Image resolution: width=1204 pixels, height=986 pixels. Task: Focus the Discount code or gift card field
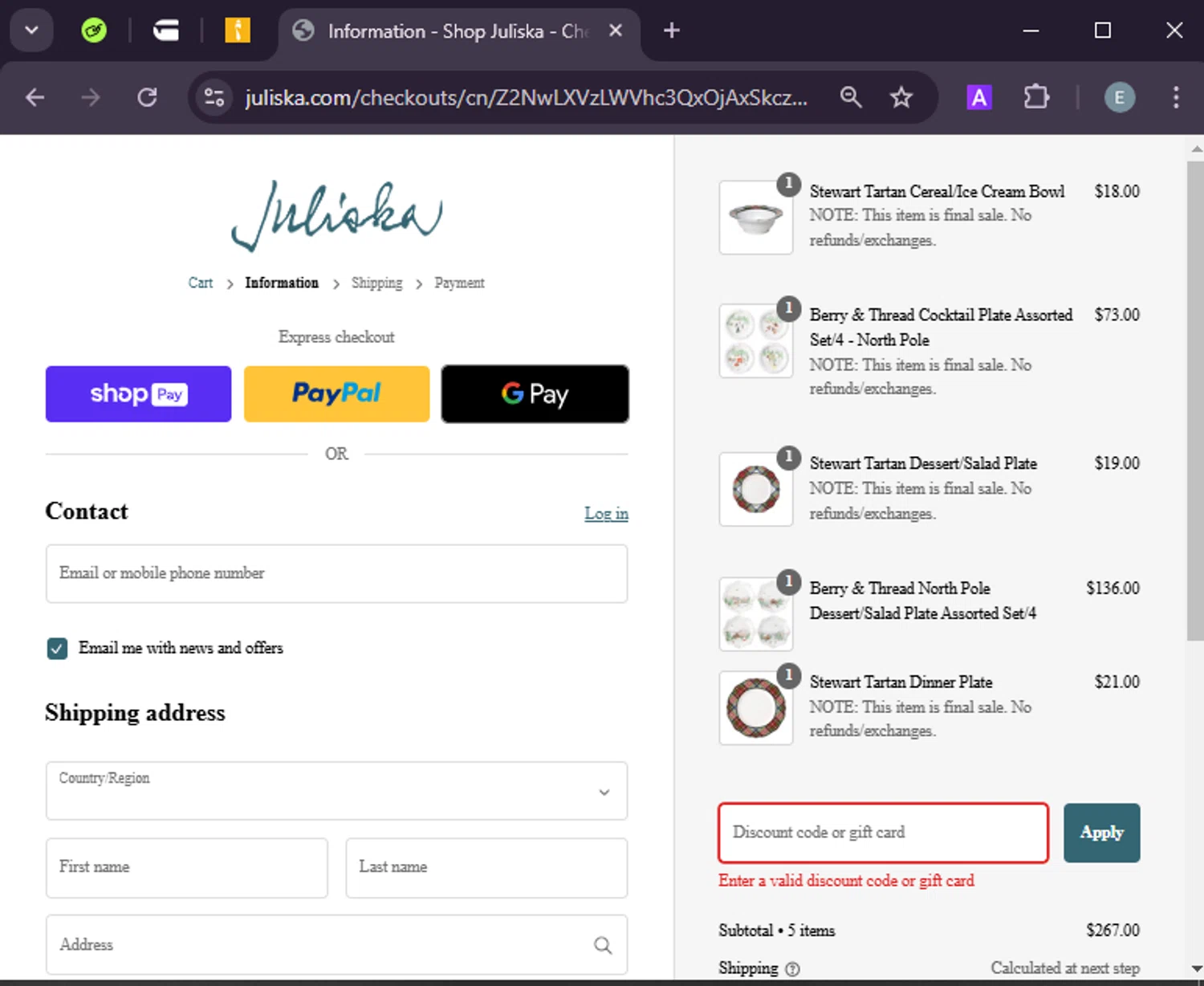click(883, 833)
